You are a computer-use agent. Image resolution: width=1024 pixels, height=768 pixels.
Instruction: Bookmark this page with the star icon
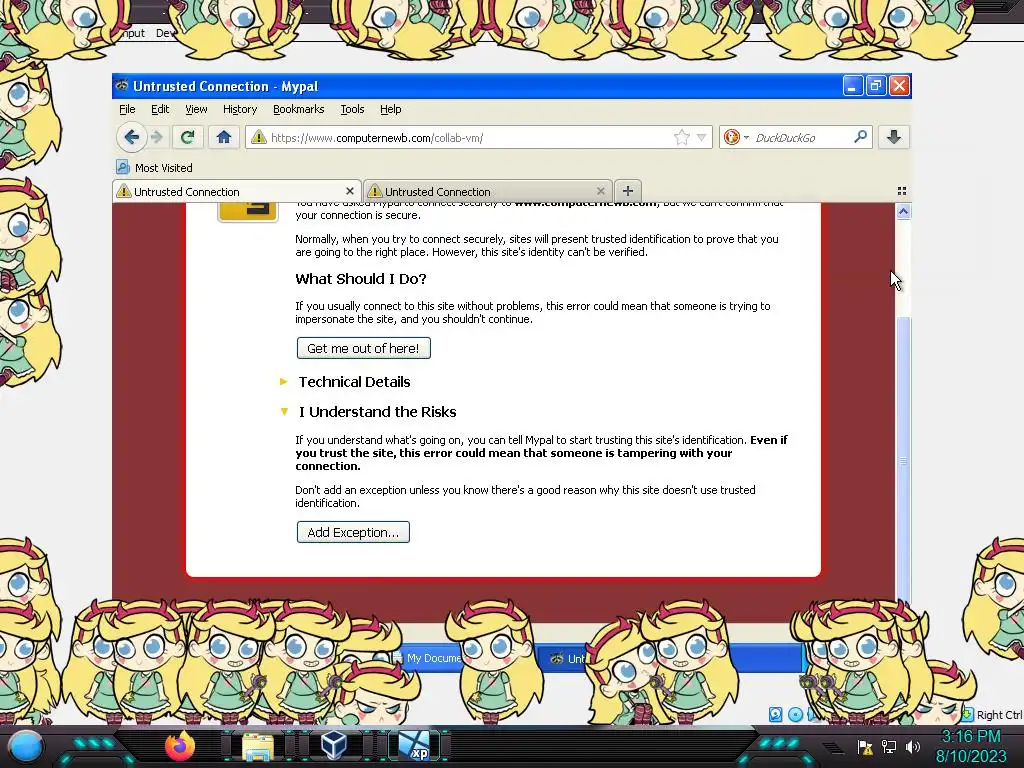pyautogui.click(x=682, y=137)
